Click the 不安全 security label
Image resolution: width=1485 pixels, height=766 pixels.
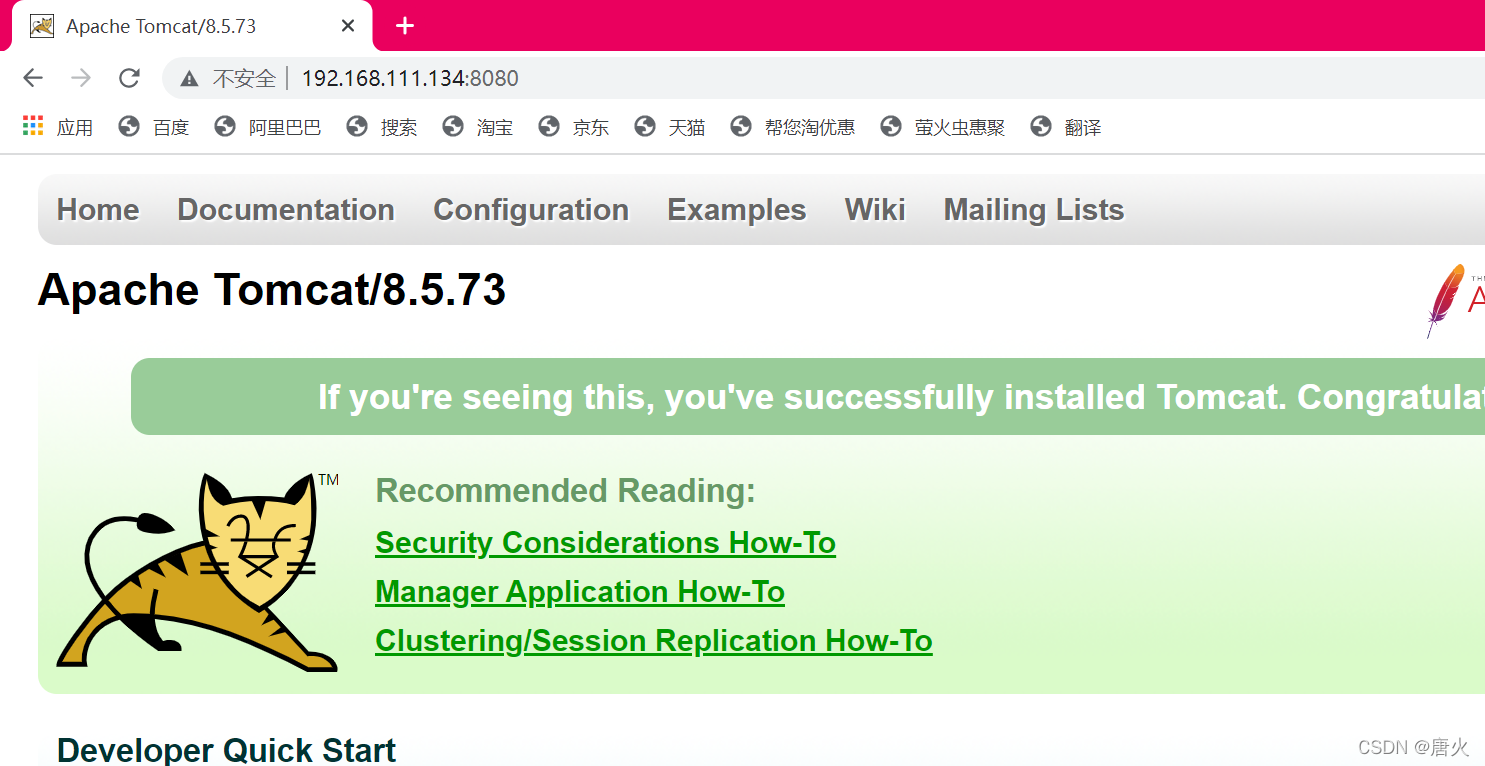coord(244,78)
